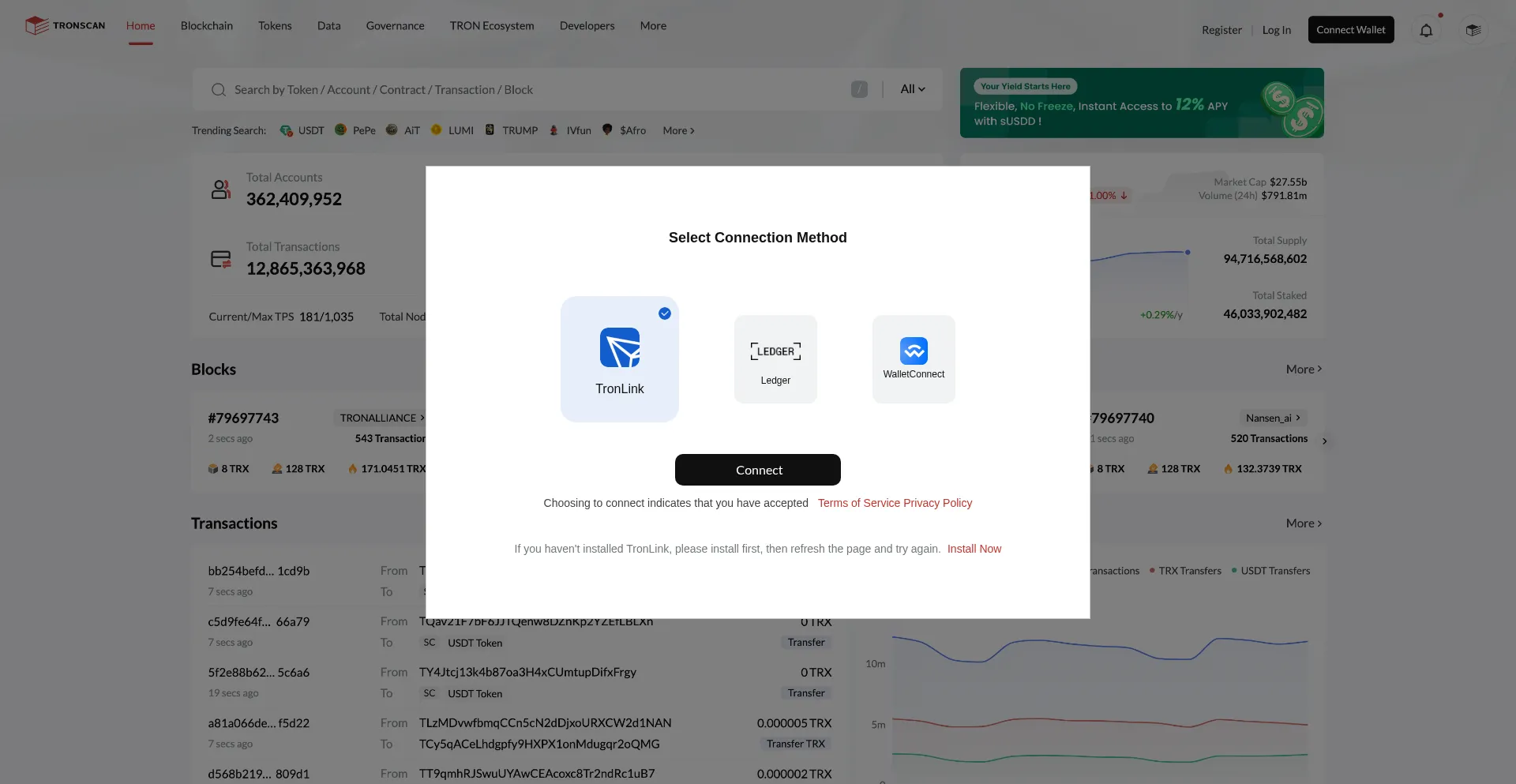Click the Install Now link
Viewport: 1516px width, 784px height.
tap(974, 549)
